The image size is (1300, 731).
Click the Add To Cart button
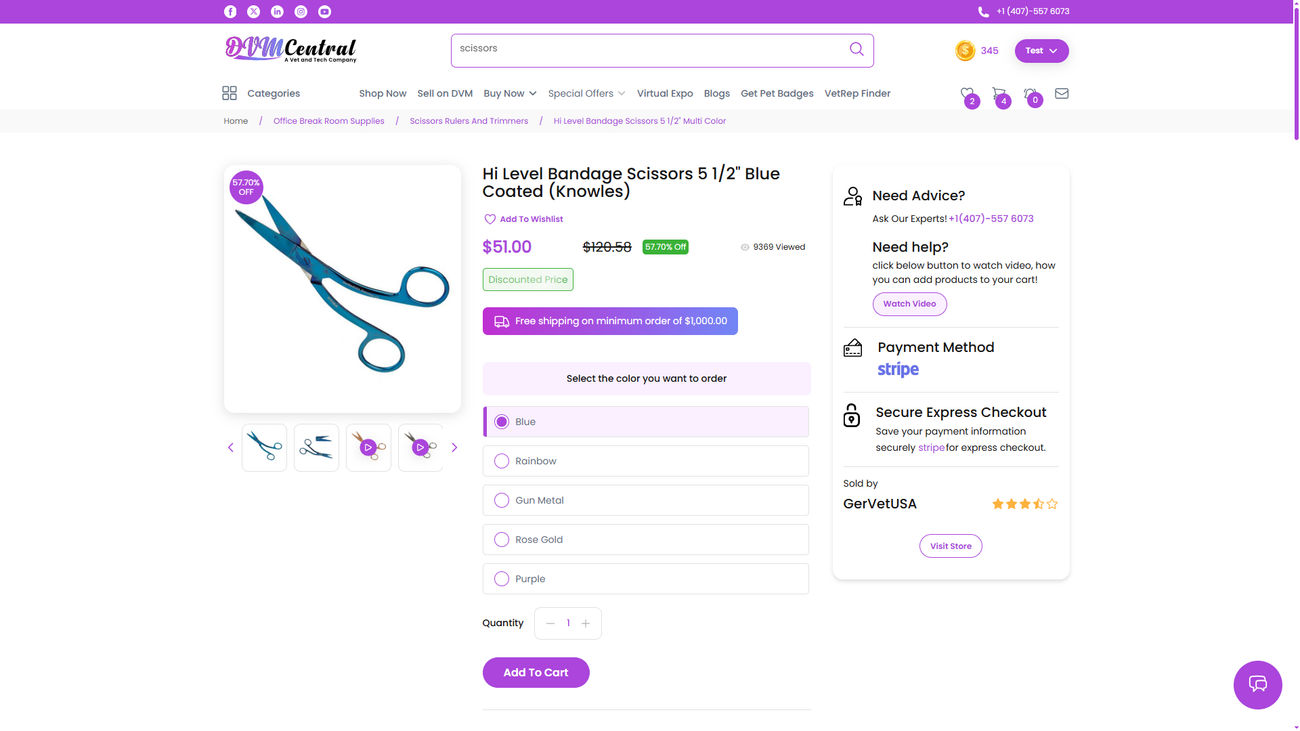536,673
